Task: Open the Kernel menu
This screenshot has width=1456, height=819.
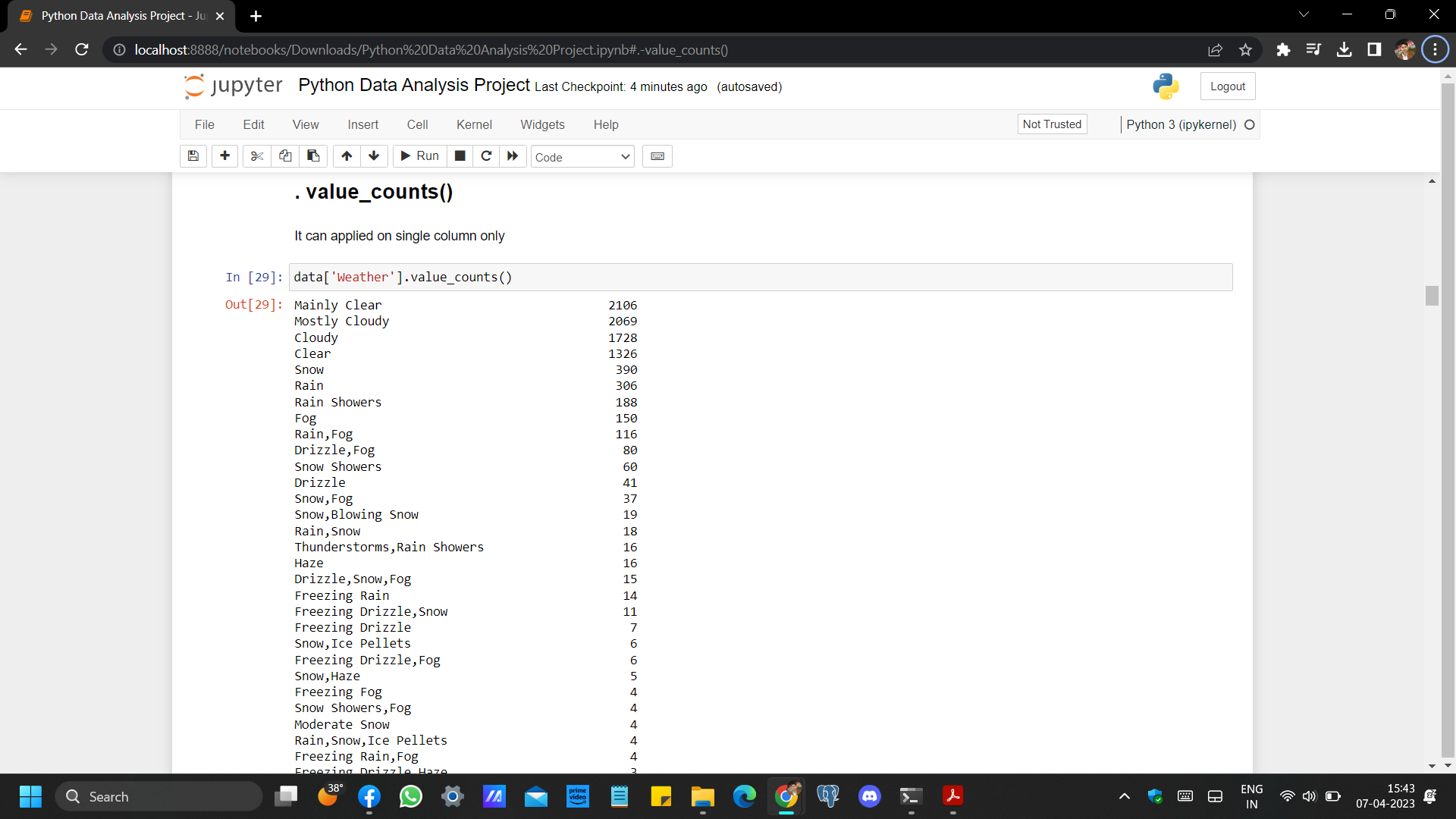Action: click(474, 124)
